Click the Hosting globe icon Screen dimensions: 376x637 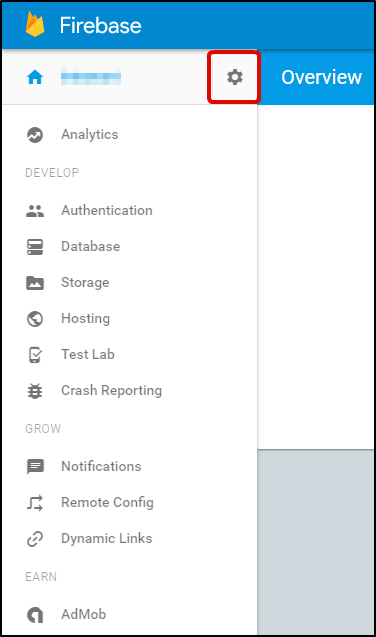[35, 319]
